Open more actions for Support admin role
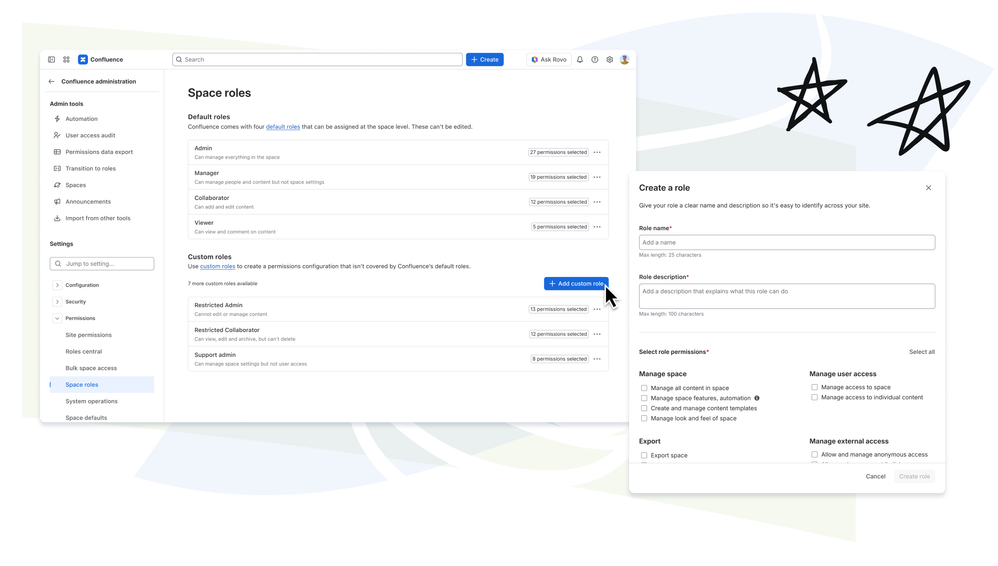The width and height of the screenshot is (998, 566). point(597,359)
